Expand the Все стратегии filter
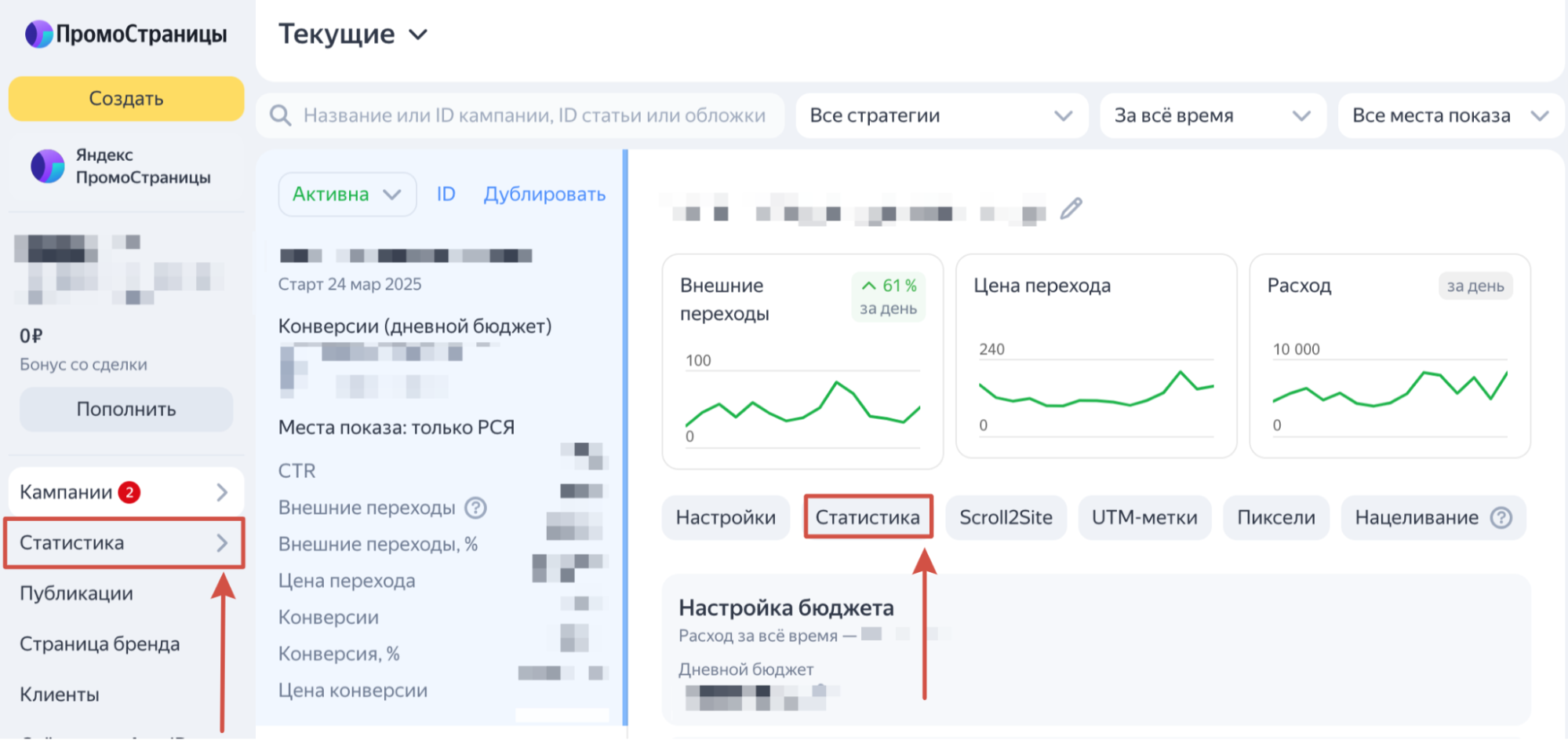This screenshot has width=1568, height=755. pos(941,116)
